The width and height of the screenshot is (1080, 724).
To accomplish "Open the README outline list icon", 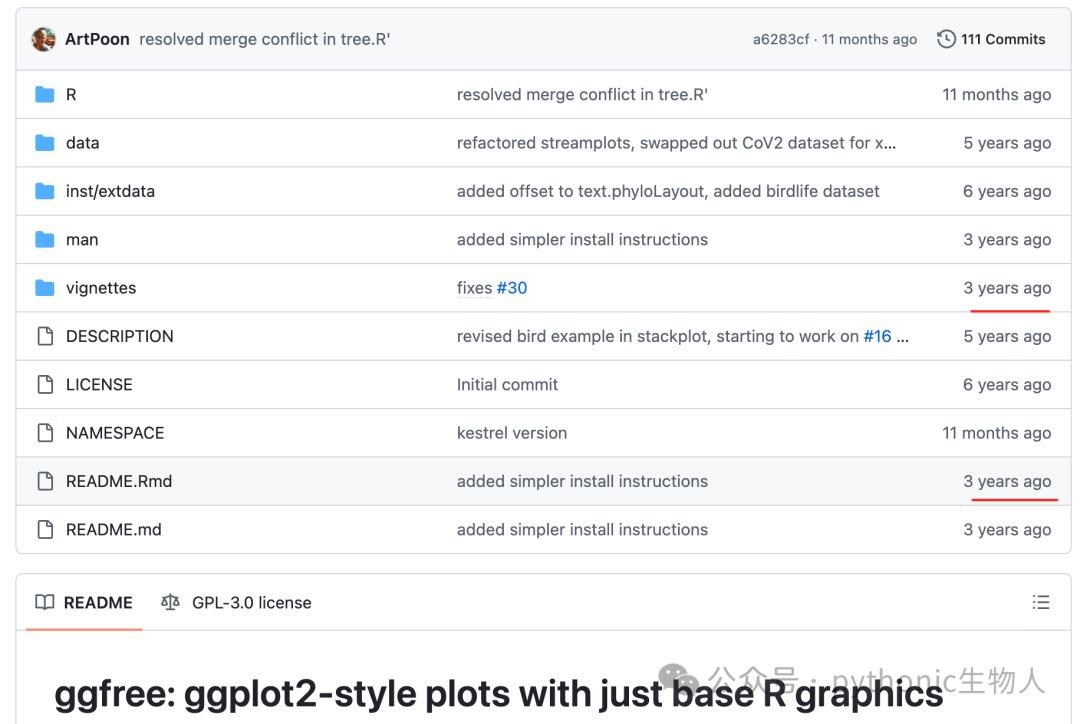I will (1041, 603).
